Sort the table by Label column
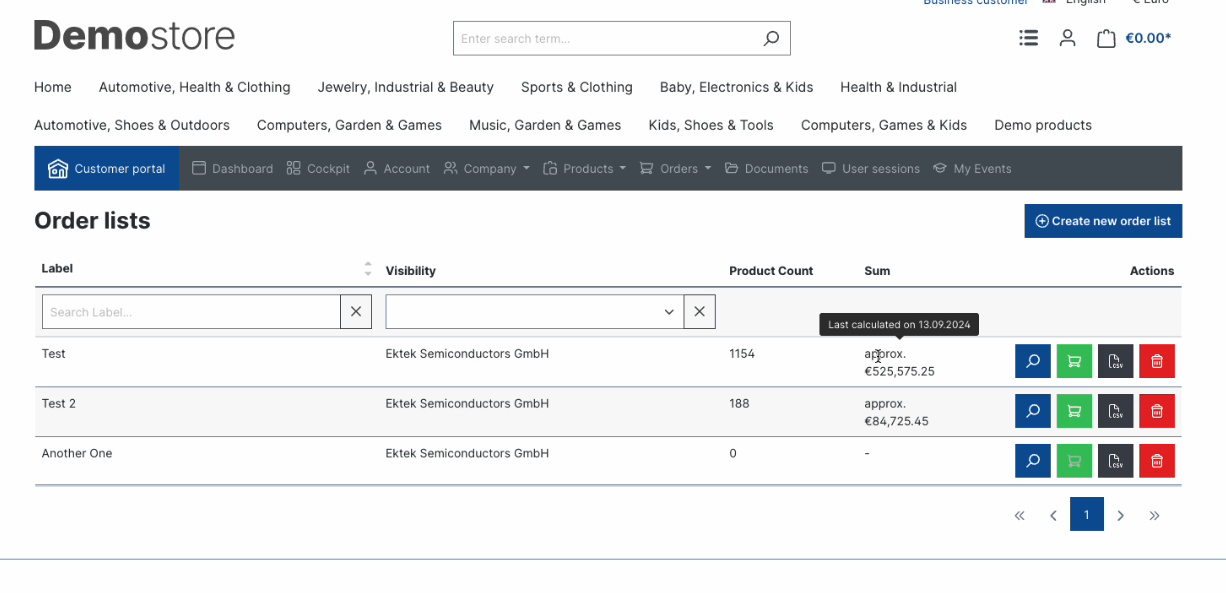The image size is (1226, 593). tap(367, 269)
